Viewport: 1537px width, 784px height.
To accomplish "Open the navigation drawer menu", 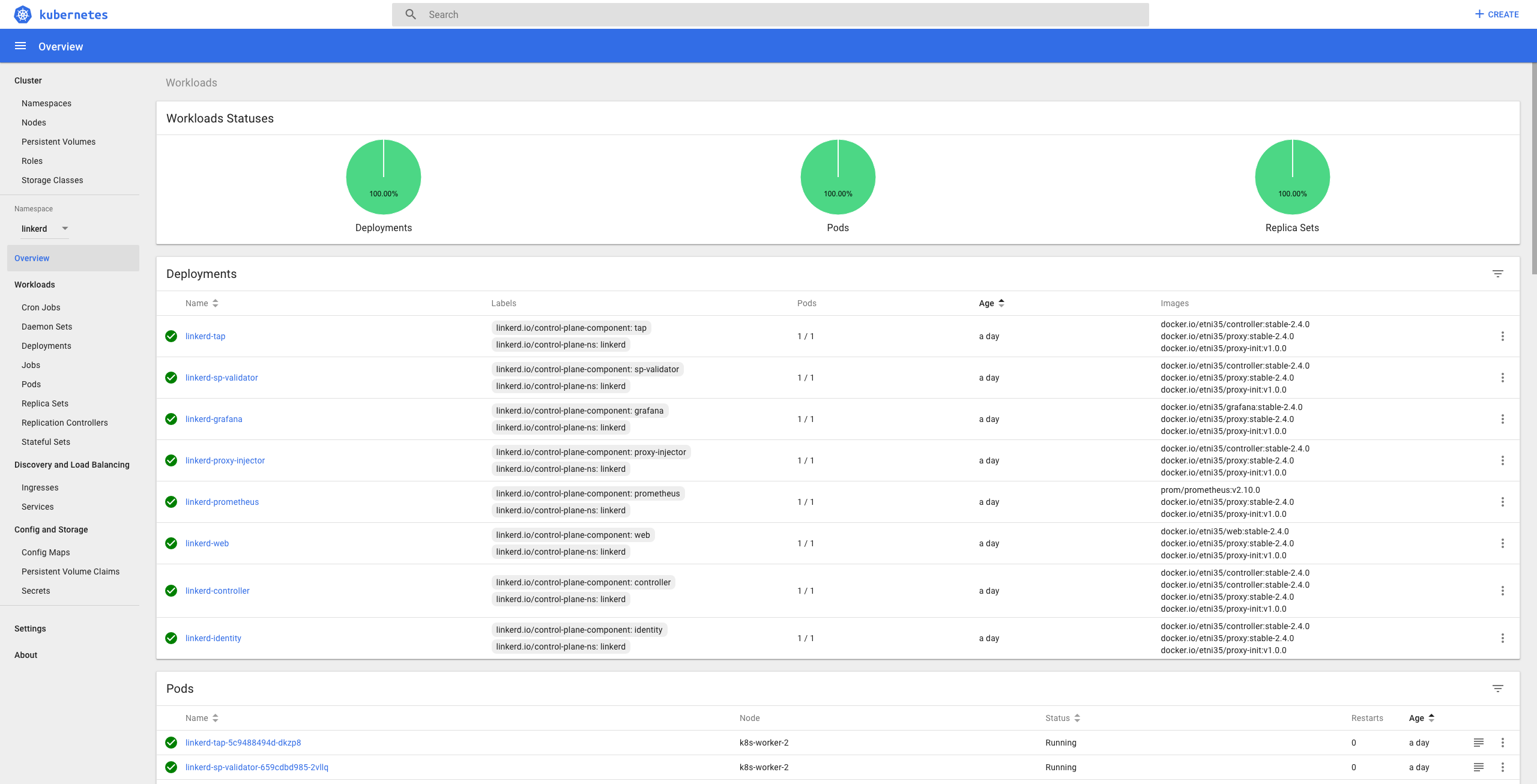I will click(20, 46).
